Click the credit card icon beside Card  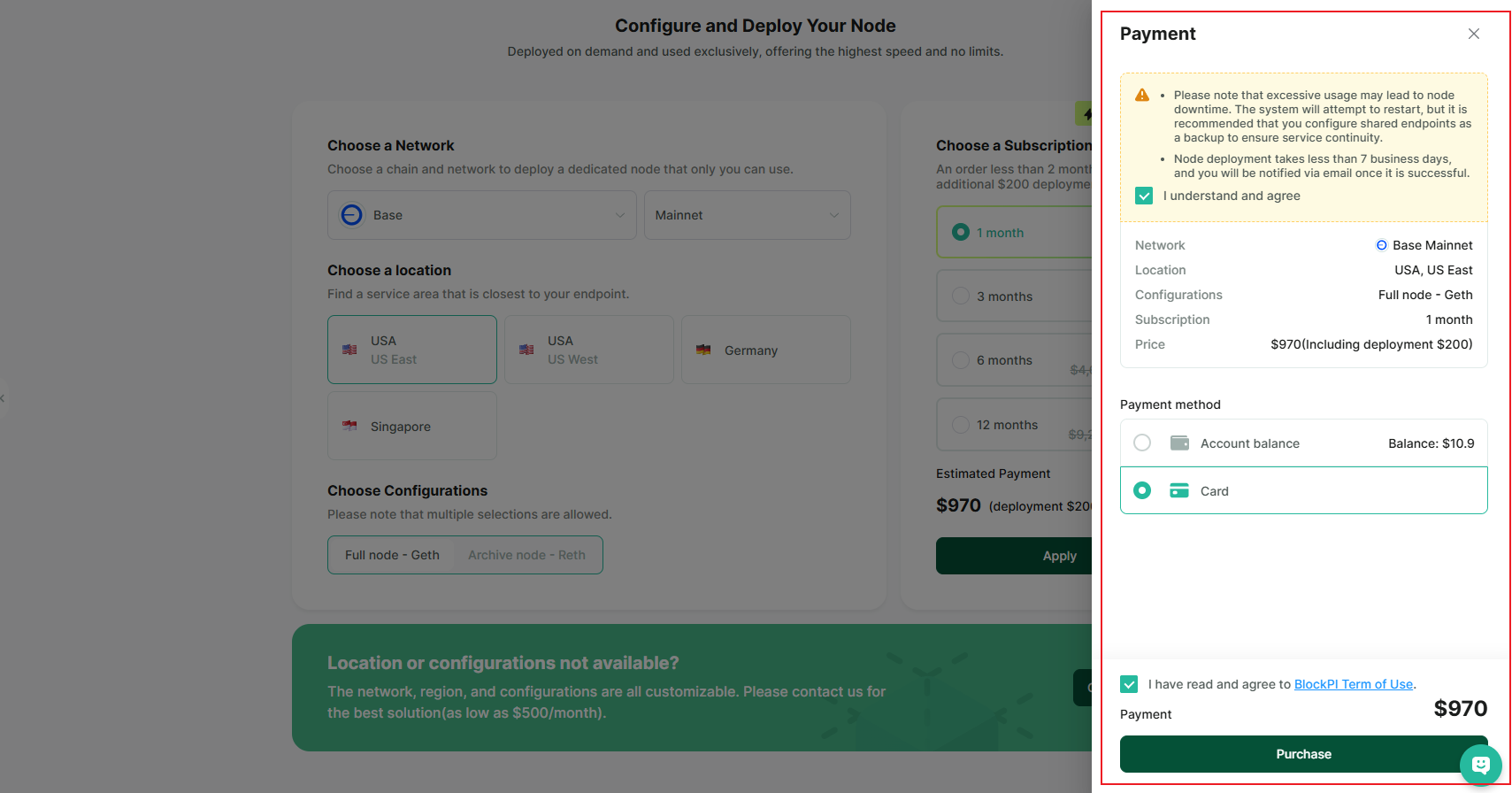(x=1178, y=490)
